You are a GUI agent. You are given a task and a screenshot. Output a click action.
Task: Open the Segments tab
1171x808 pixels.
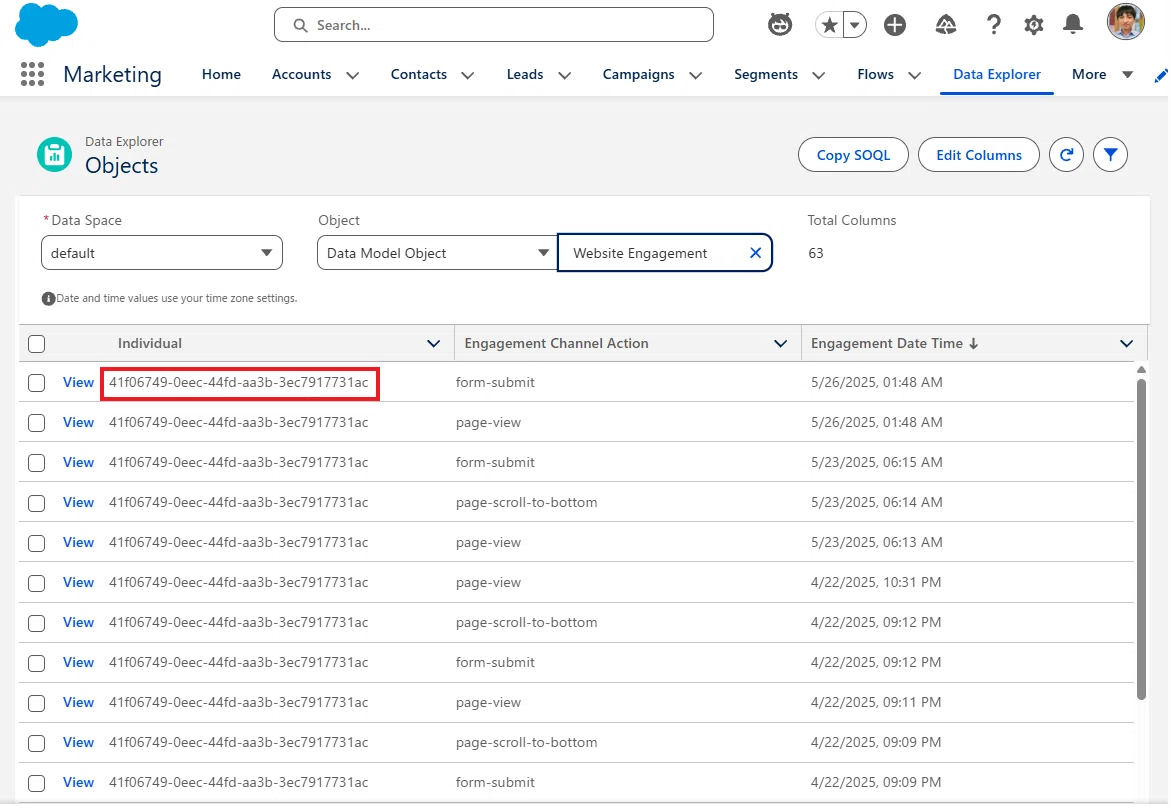(765, 74)
